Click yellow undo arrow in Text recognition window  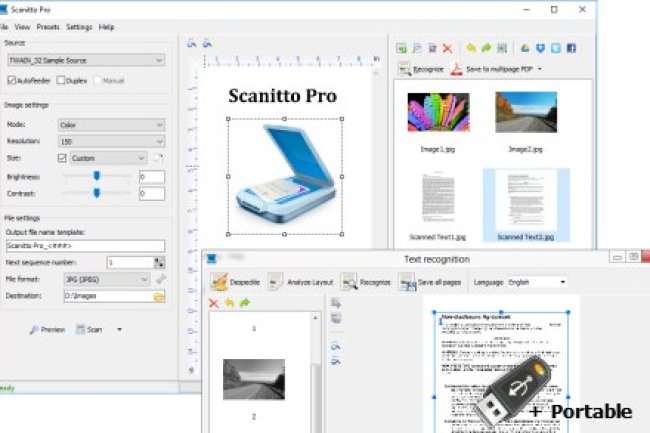click(x=229, y=303)
